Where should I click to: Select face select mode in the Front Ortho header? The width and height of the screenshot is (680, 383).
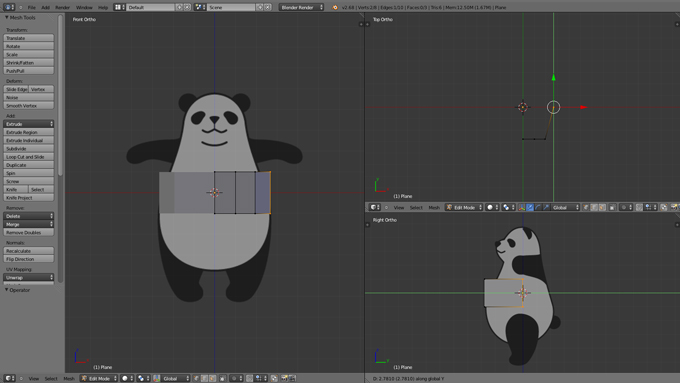coord(212,378)
